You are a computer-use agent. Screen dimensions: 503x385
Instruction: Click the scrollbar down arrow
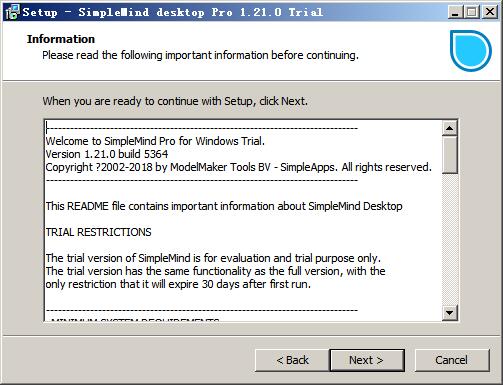(x=450, y=313)
